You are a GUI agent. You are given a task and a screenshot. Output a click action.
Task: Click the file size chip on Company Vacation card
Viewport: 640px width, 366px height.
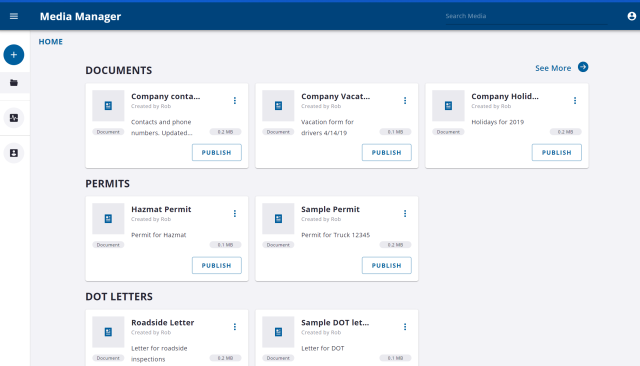395,132
